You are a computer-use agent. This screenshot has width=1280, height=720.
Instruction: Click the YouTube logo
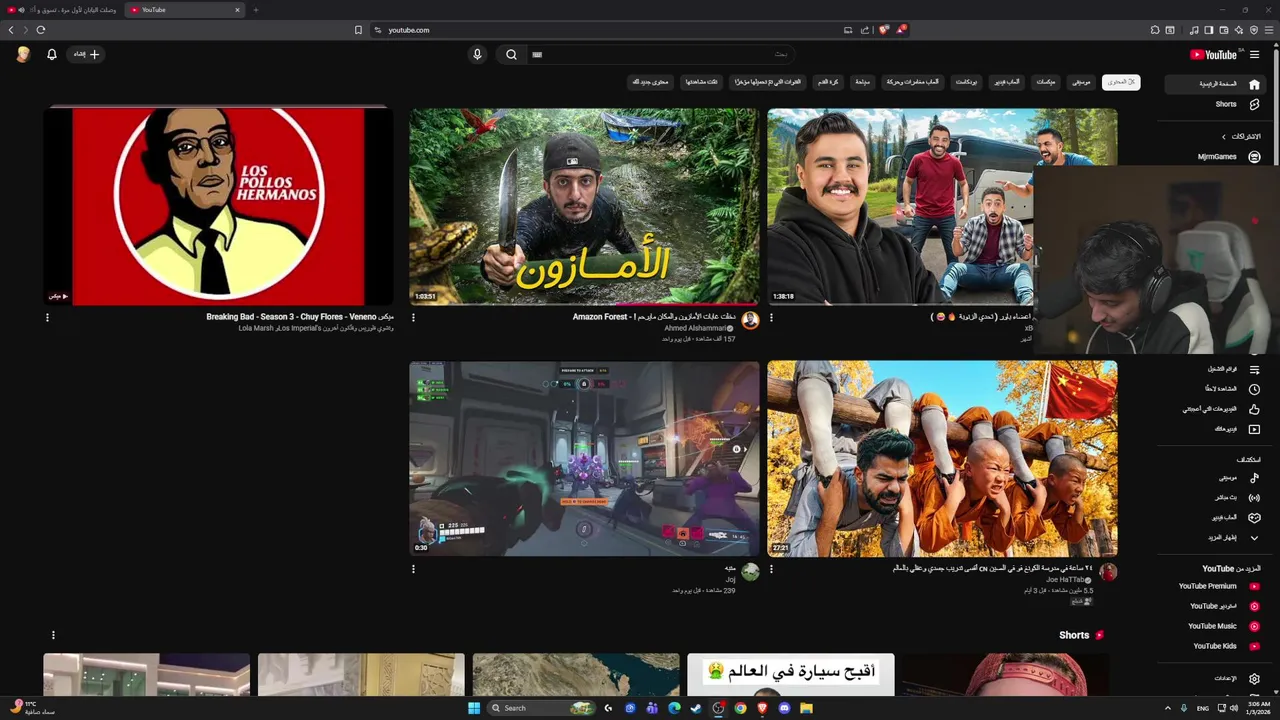(1213, 55)
